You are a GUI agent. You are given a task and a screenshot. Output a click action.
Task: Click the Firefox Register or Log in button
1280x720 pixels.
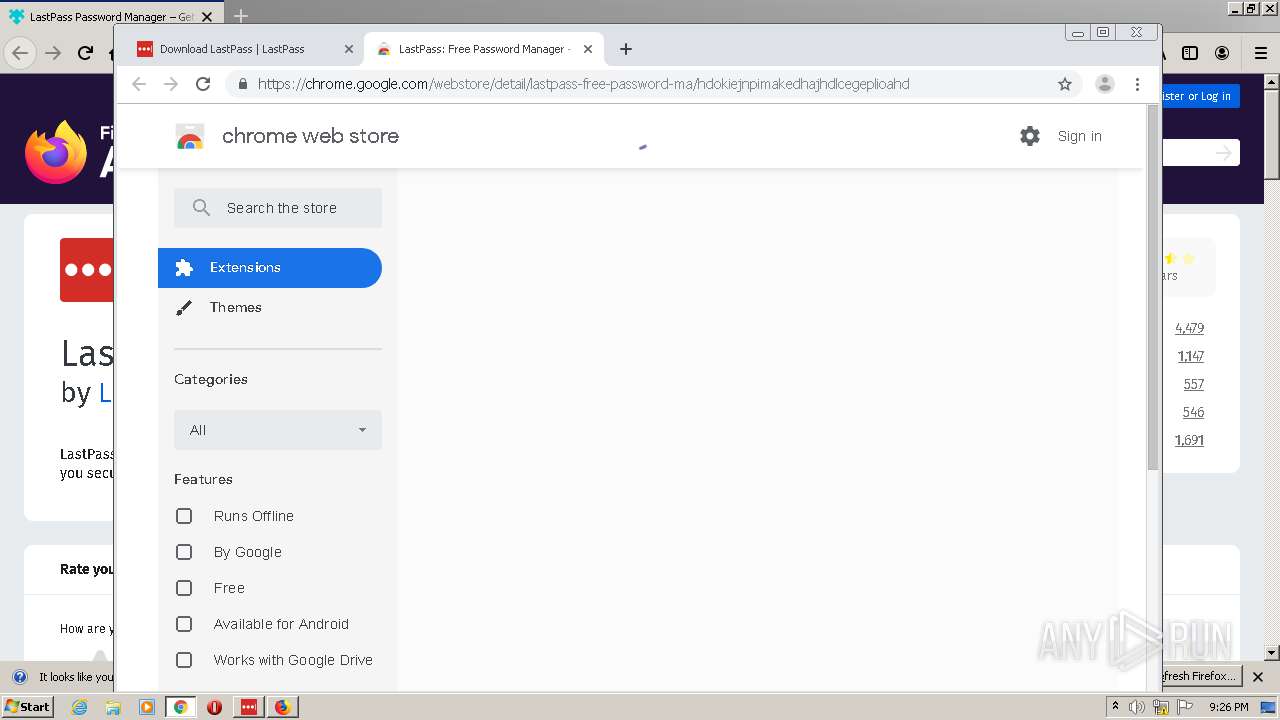pos(1201,96)
